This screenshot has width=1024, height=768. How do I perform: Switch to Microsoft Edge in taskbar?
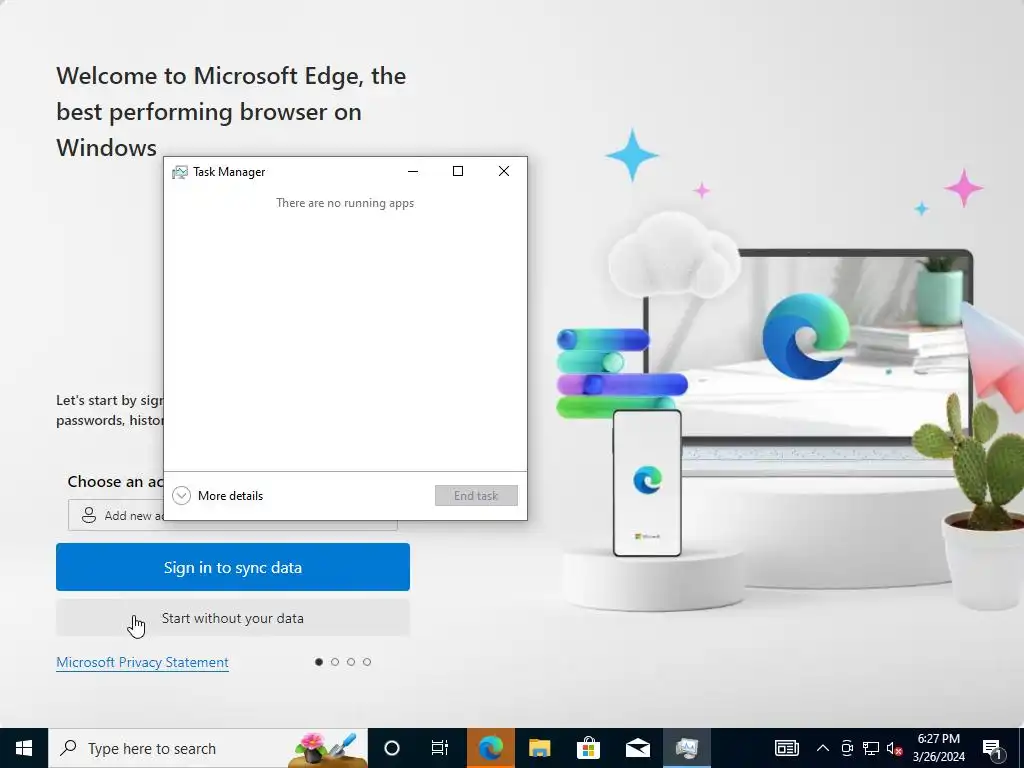coord(490,748)
